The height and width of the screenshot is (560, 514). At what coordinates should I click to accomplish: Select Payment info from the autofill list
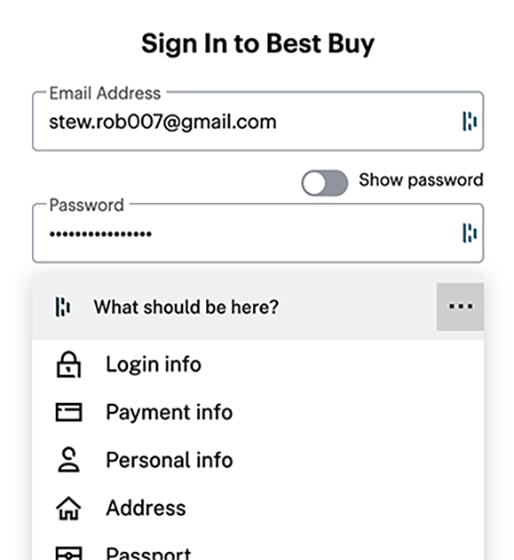(258, 412)
